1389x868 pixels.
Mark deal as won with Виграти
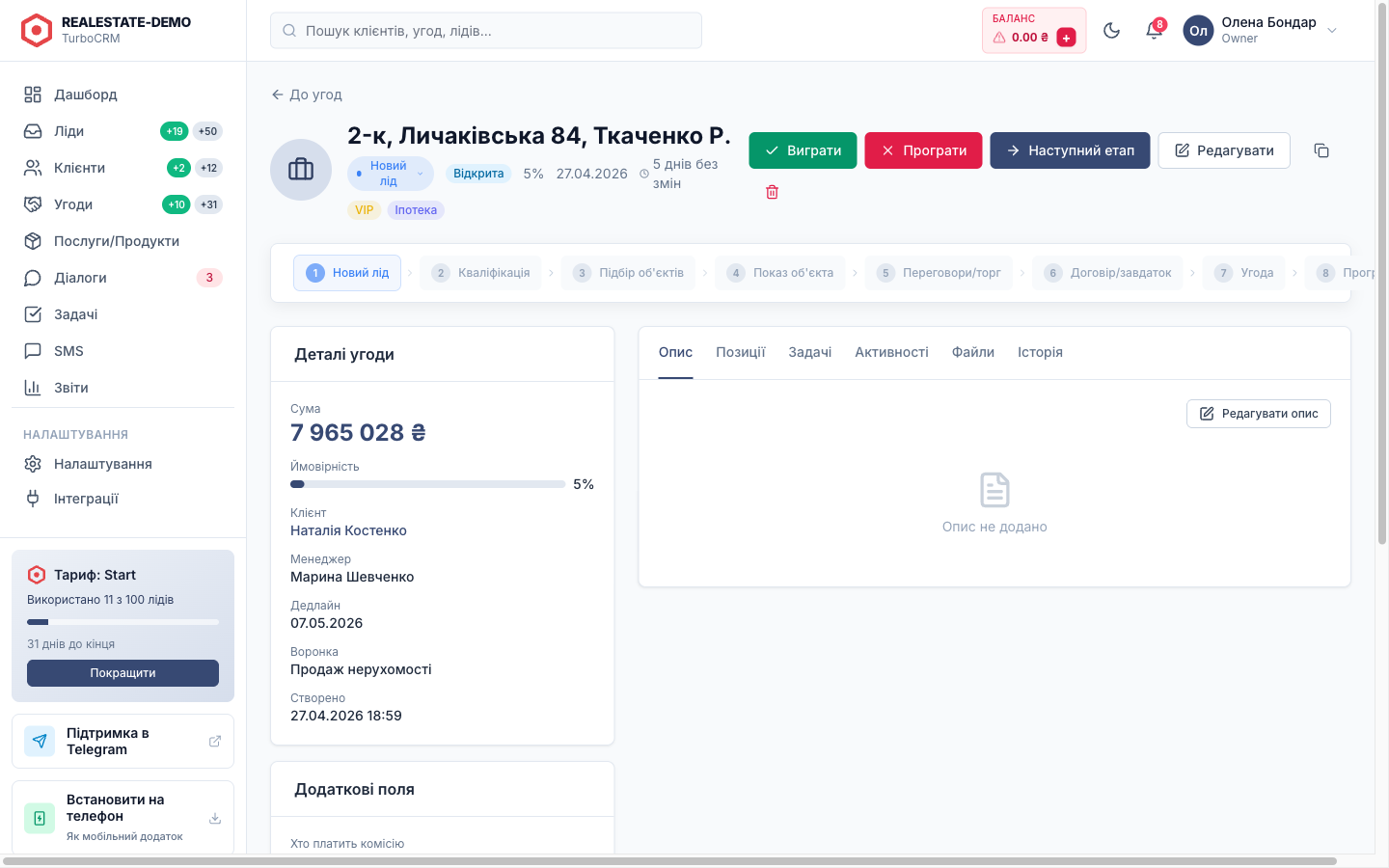[x=803, y=150]
